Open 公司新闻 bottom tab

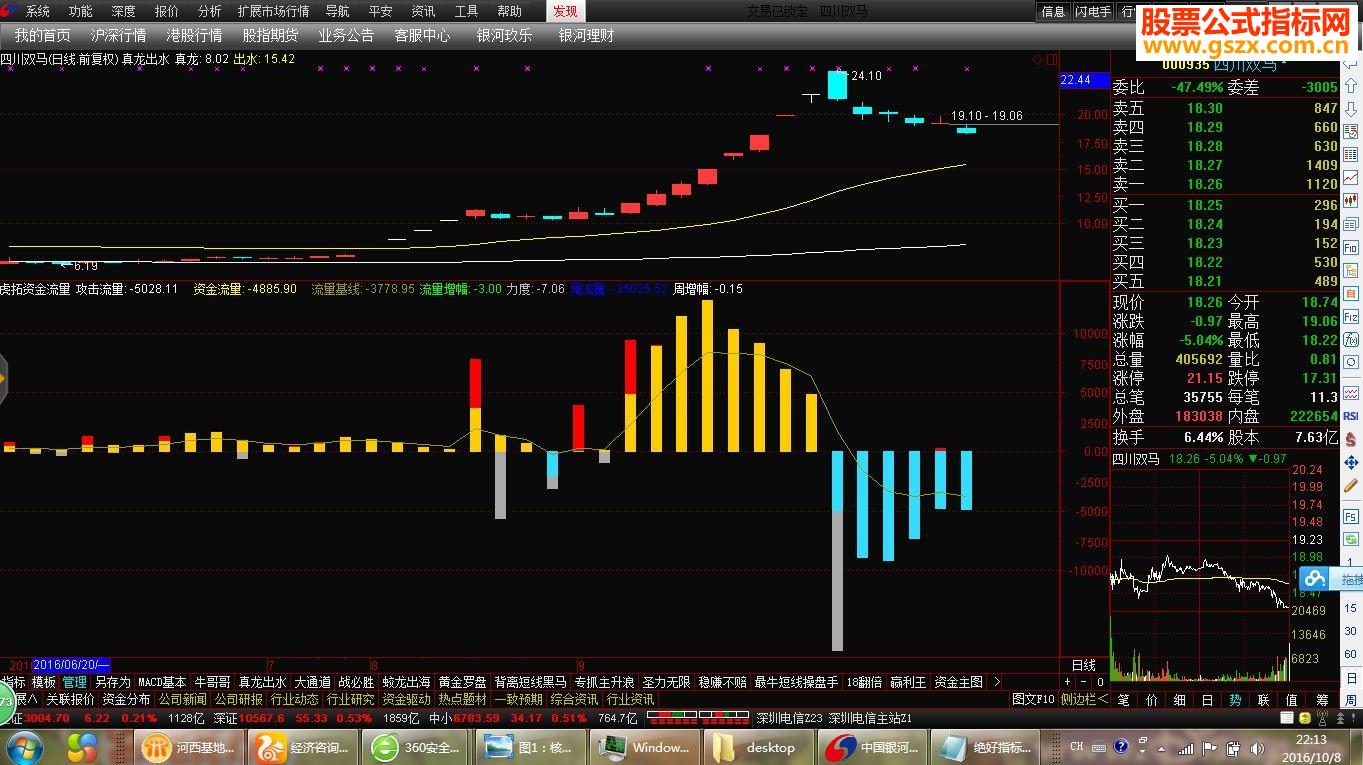click(182, 699)
